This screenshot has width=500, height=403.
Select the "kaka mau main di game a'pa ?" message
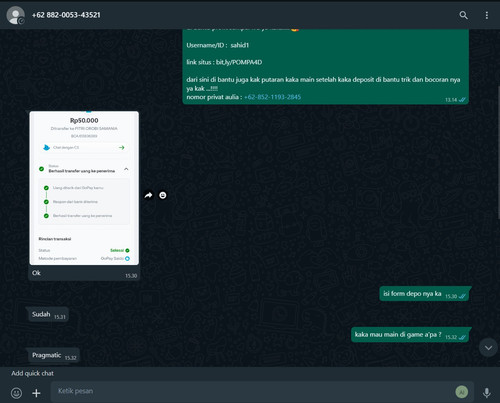point(410,334)
